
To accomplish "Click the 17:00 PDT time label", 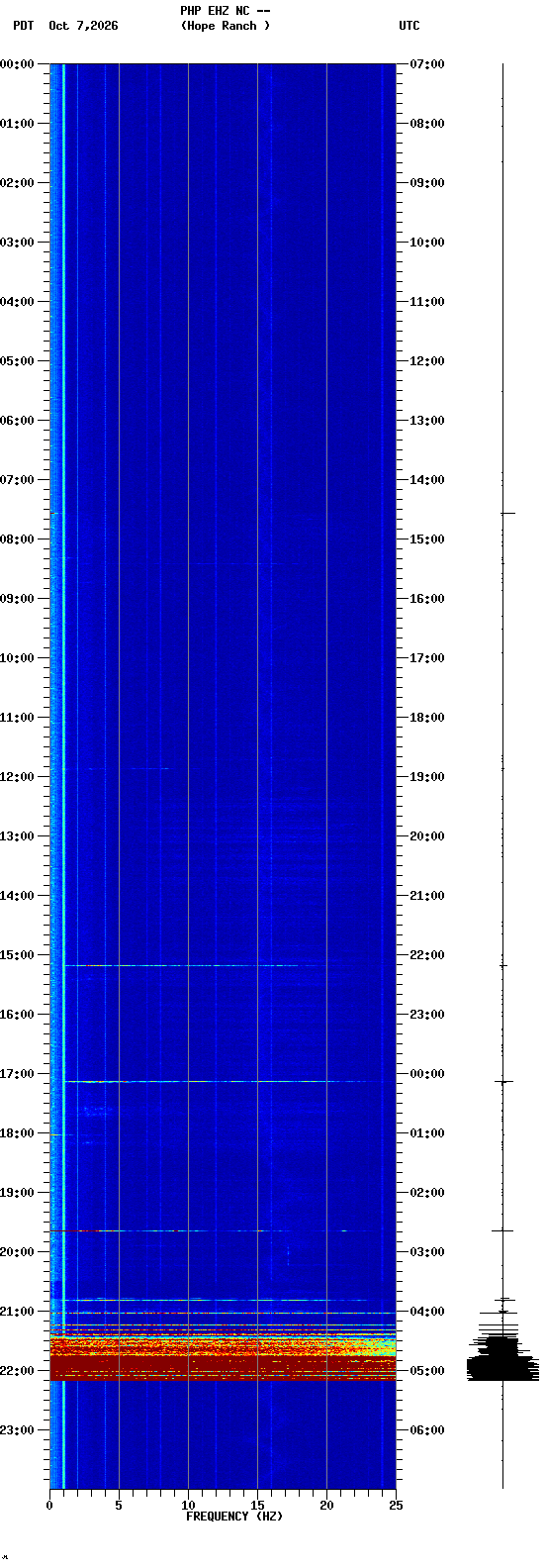I will 17,1074.
